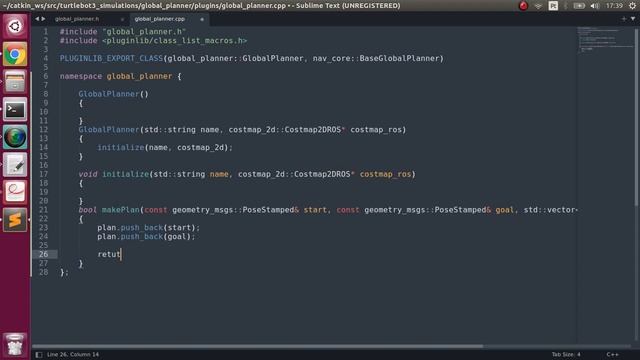Click line number 26 in gutter
Viewport: 640px width, 360px height.
(x=43, y=254)
